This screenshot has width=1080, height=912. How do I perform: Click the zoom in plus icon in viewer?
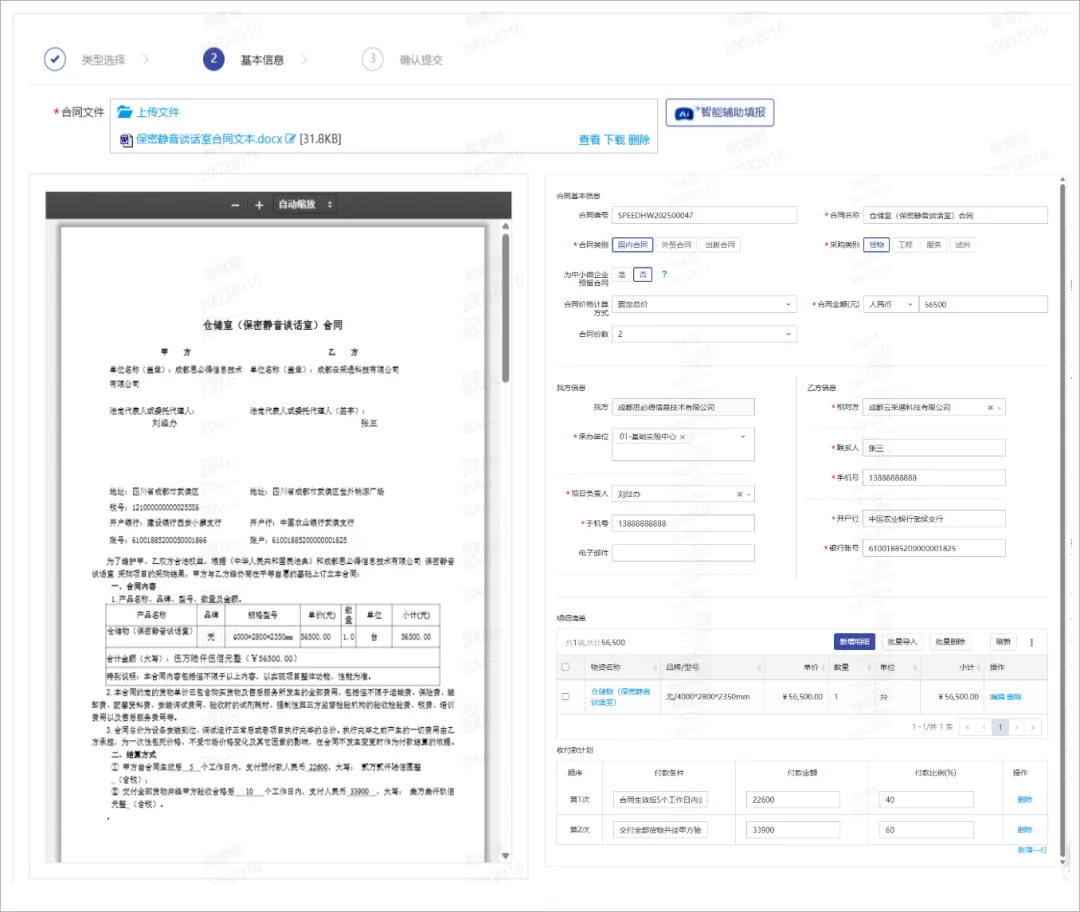259,205
